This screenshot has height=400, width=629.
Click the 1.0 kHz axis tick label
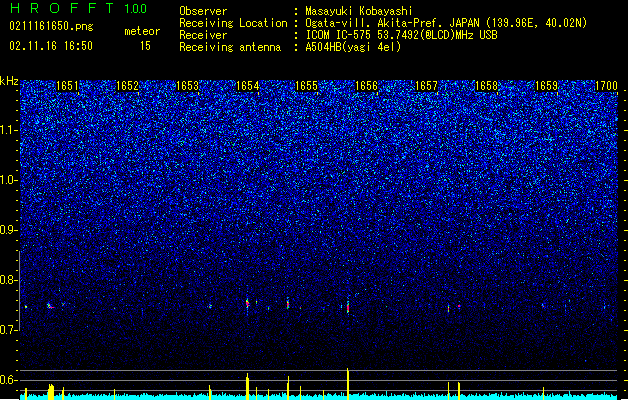tap(9, 180)
